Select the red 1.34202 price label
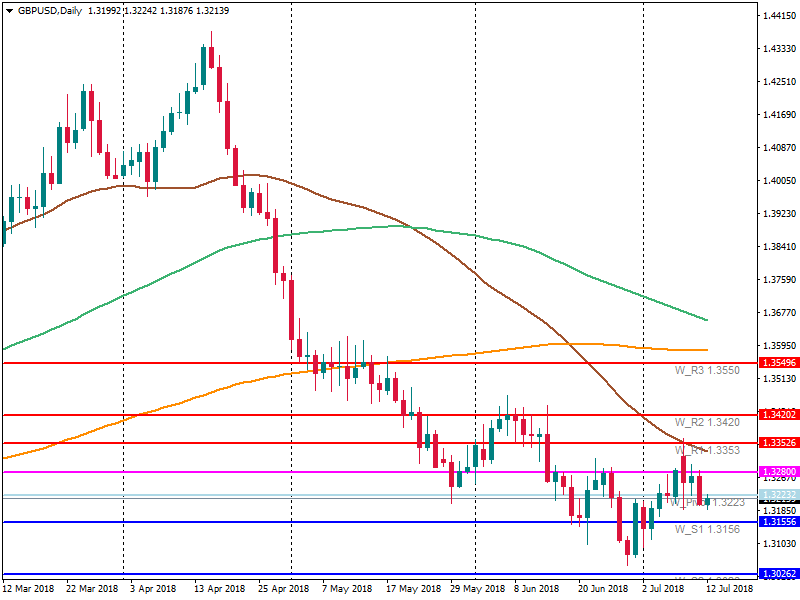 point(777,414)
